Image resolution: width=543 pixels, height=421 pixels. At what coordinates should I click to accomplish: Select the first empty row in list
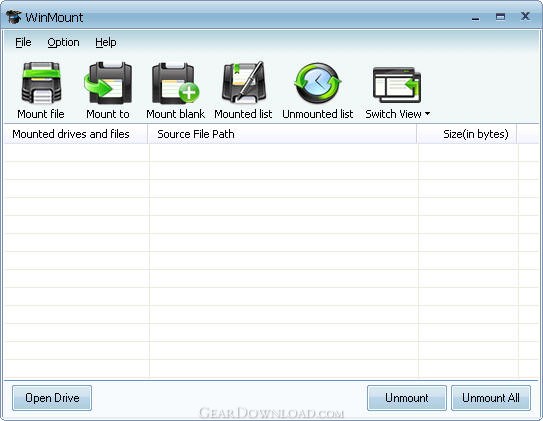click(272, 153)
